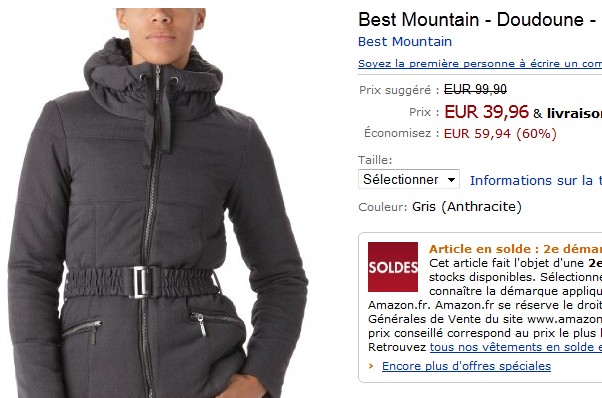Click the red SOLDES badge icon
The image size is (602, 398).
[393, 267]
